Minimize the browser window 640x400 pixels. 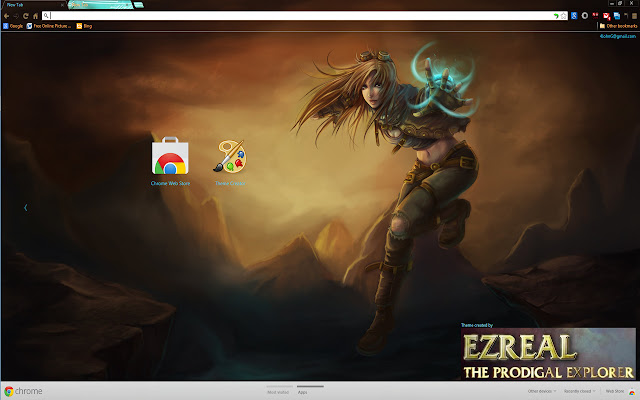611,3
